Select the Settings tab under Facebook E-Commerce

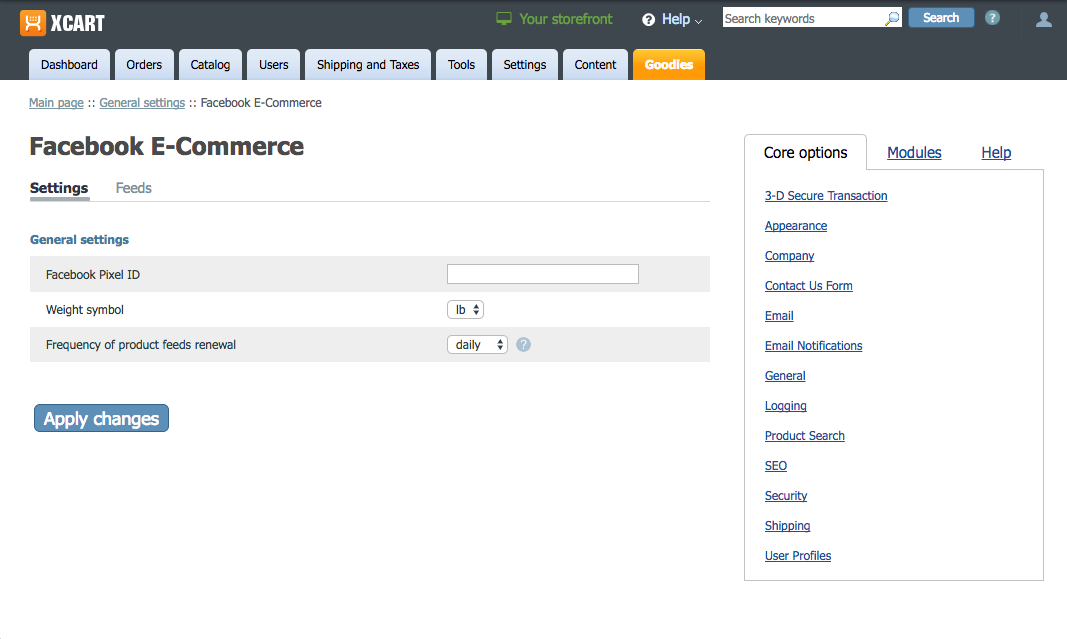tap(59, 188)
